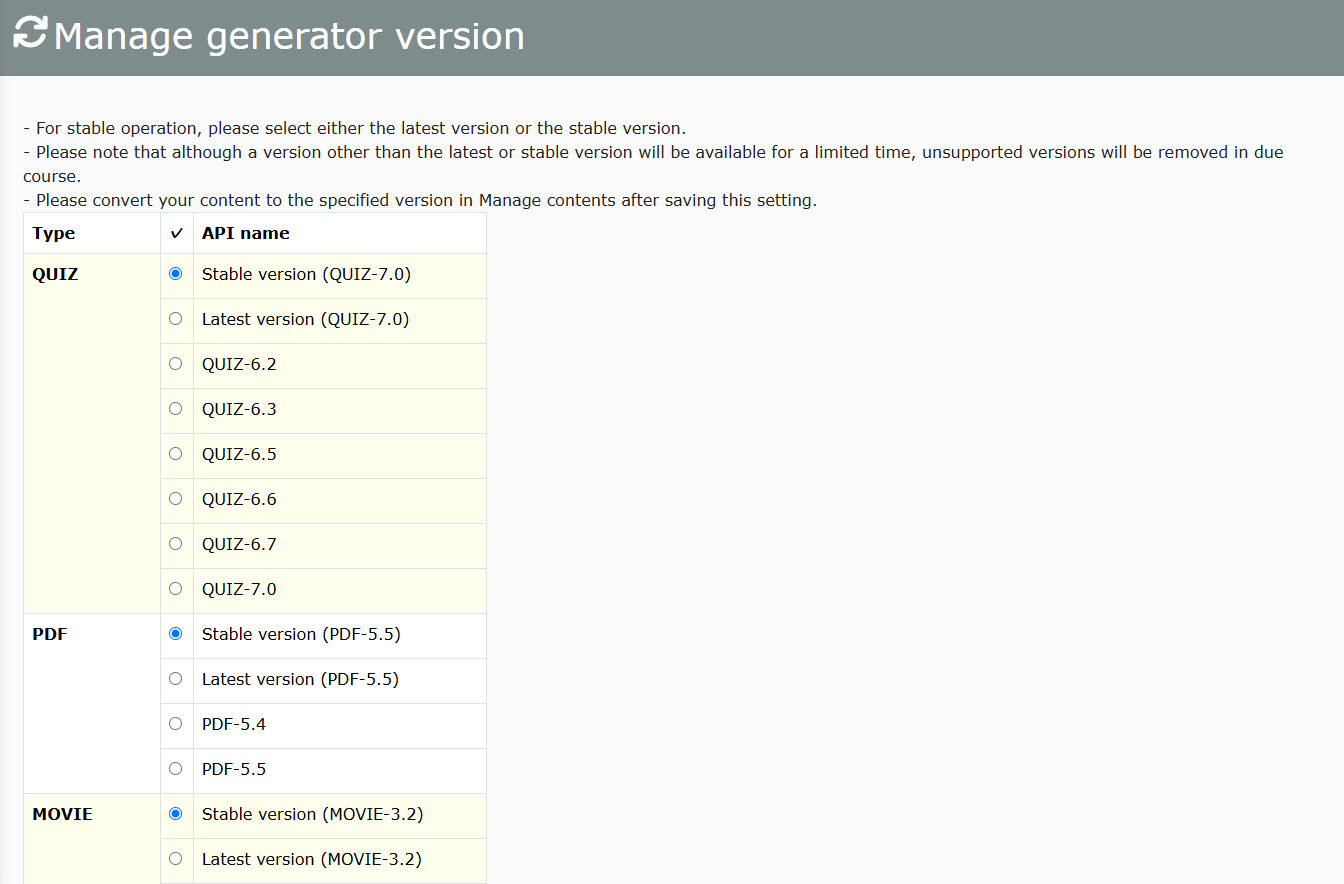
Task: Select the QUIZ-6.2 radio button
Action: click(x=176, y=364)
